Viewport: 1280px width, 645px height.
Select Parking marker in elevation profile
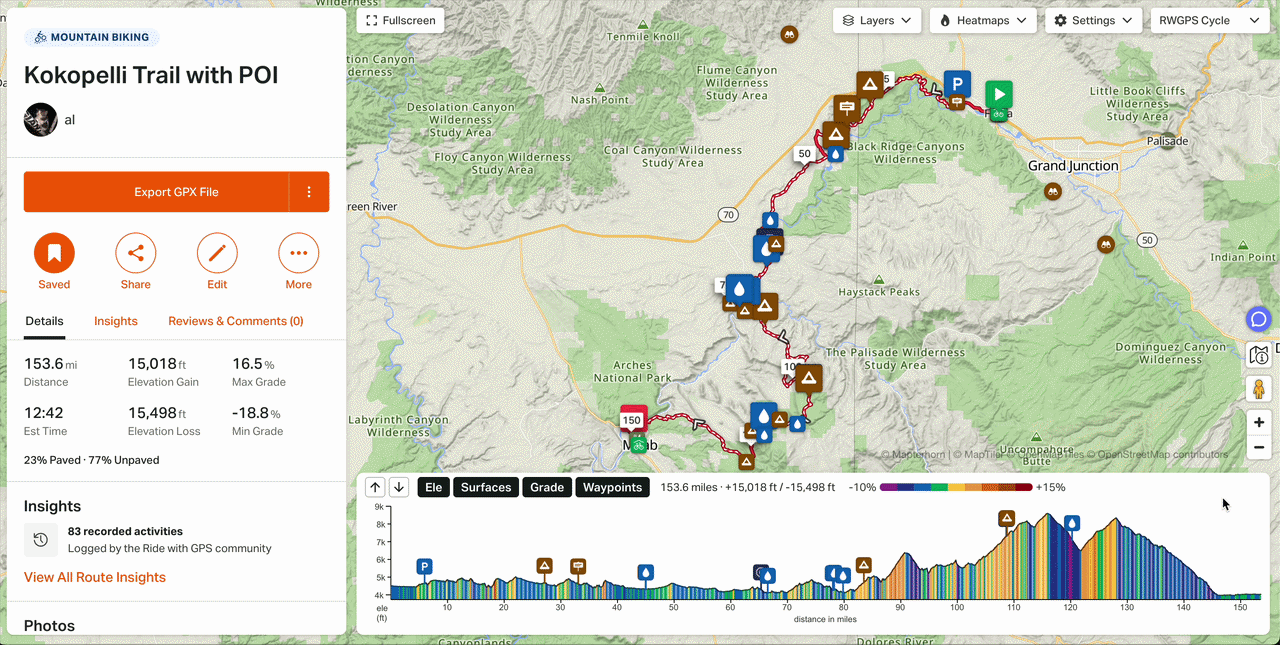(x=425, y=567)
